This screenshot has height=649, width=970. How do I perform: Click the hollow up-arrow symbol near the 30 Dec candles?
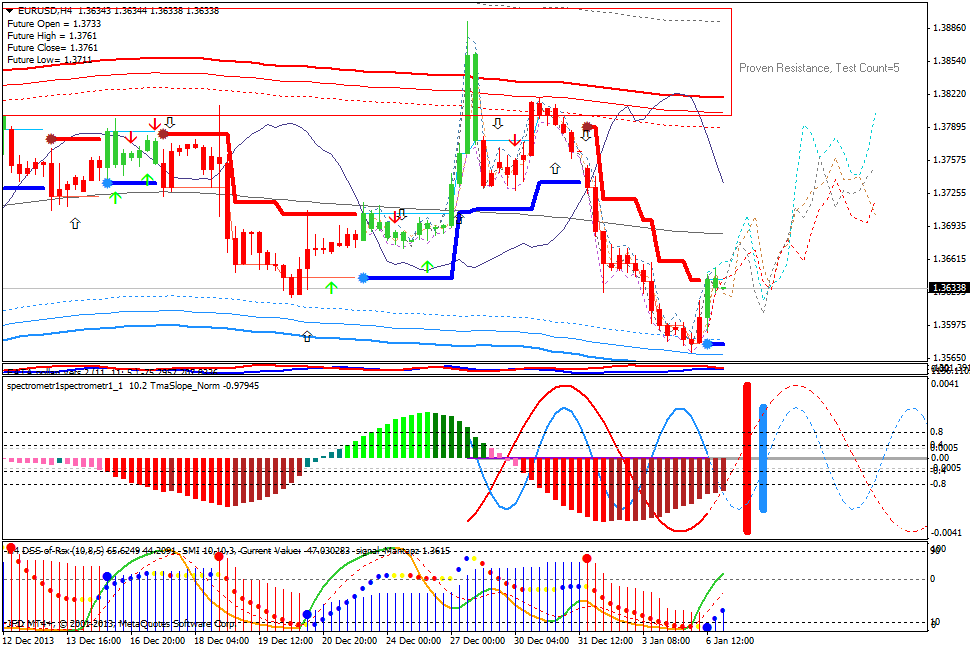[x=555, y=166]
